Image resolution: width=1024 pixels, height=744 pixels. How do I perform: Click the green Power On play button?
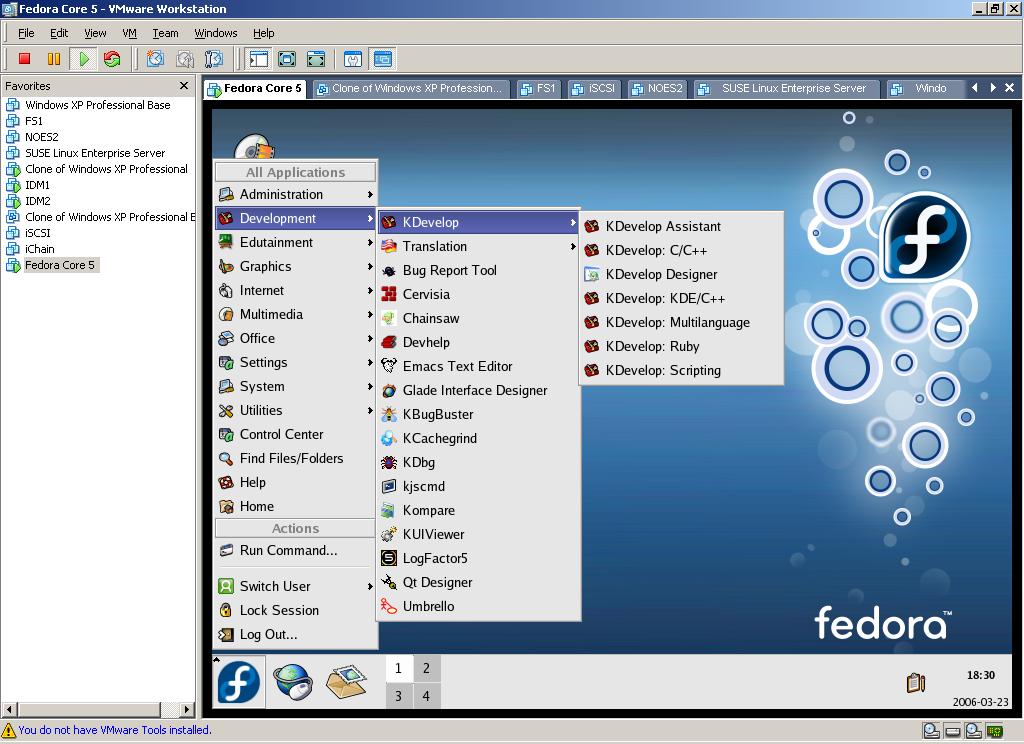point(84,59)
